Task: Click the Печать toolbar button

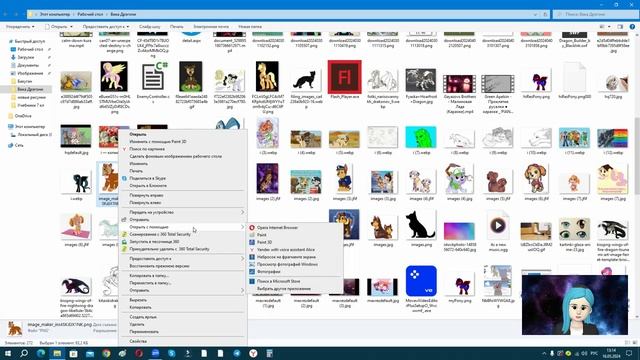Action: [176, 27]
